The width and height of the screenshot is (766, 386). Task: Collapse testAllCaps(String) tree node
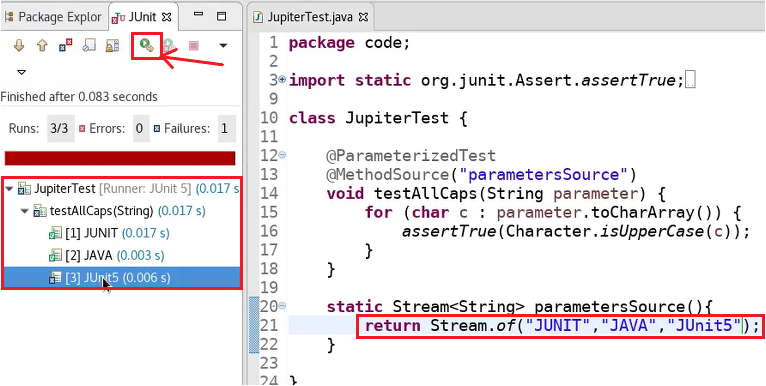point(24,211)
